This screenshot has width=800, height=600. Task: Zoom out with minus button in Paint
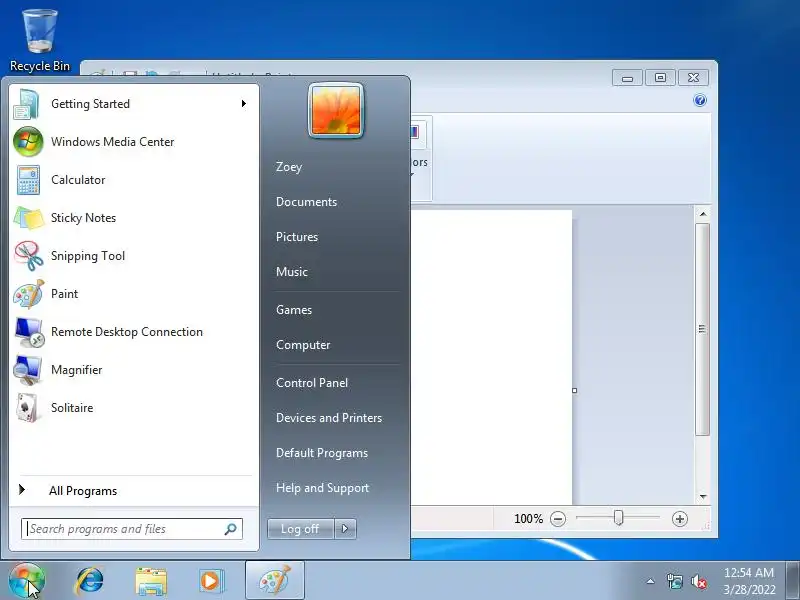[x=558, y=519]
